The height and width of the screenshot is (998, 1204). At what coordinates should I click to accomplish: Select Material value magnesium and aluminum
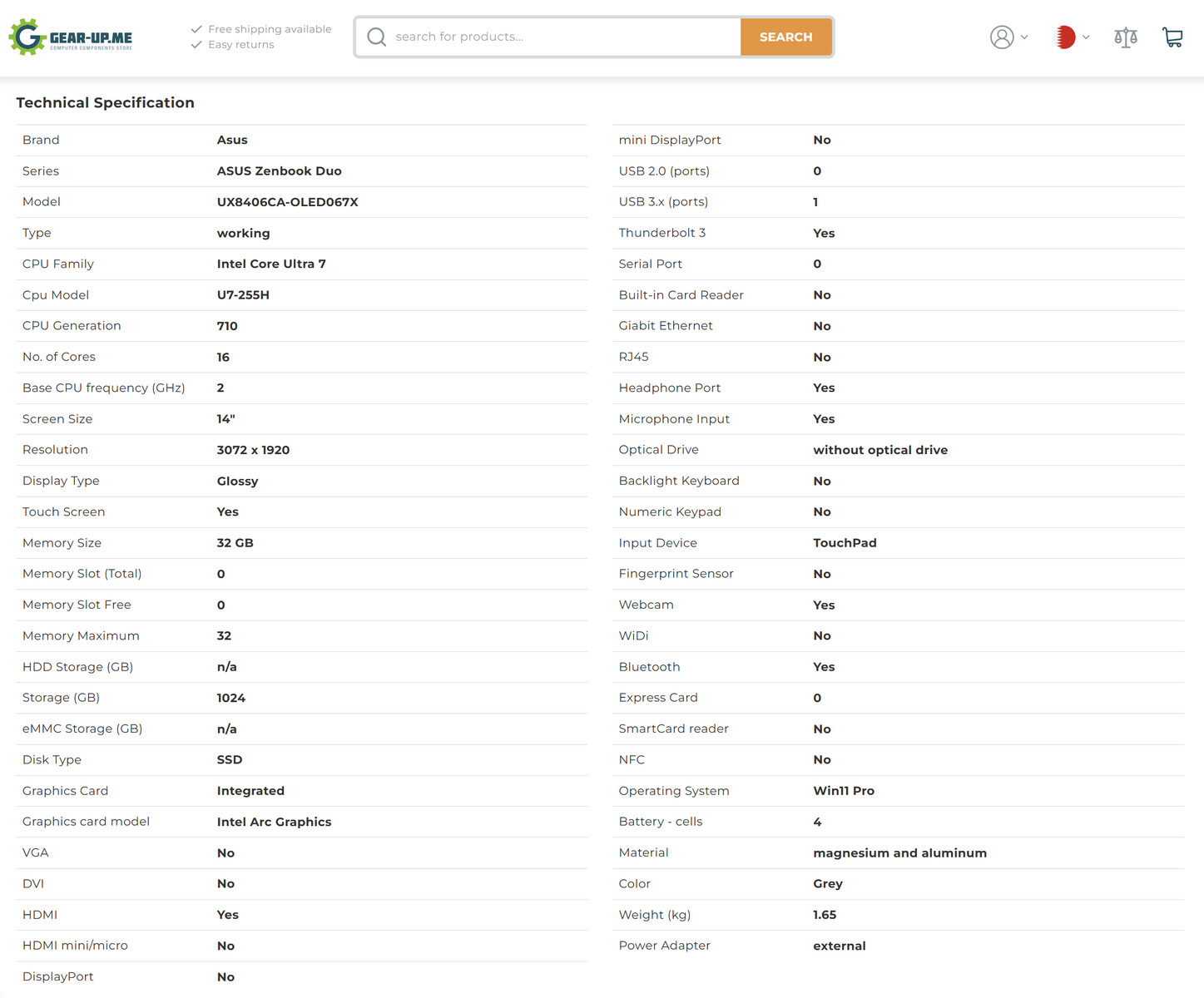pos(899,852)
